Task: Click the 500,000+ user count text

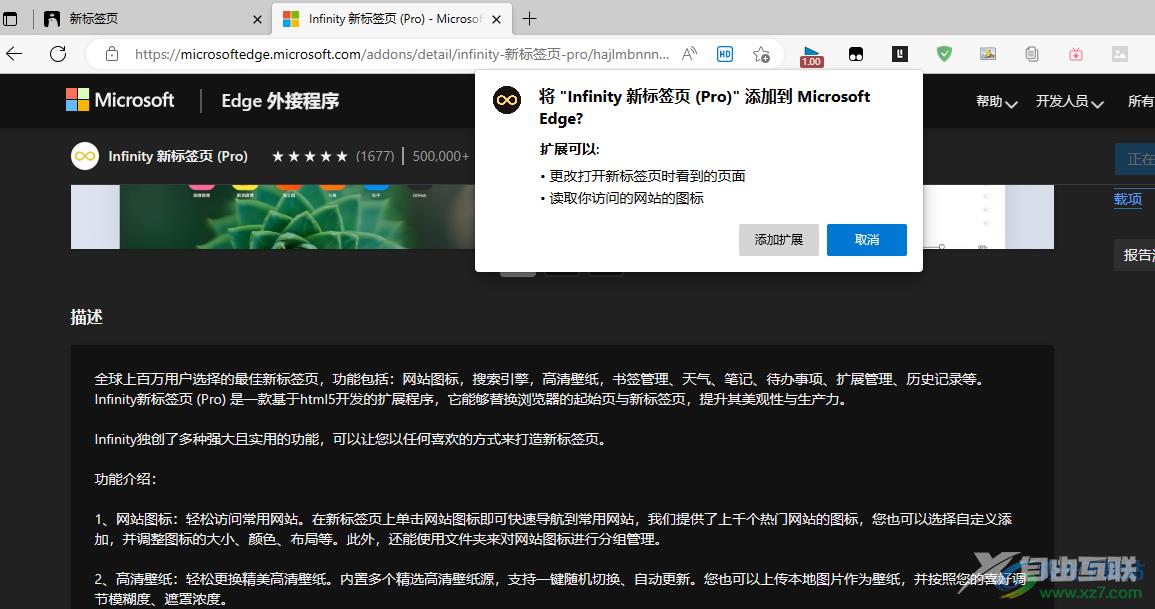Action: click(440, 156)
